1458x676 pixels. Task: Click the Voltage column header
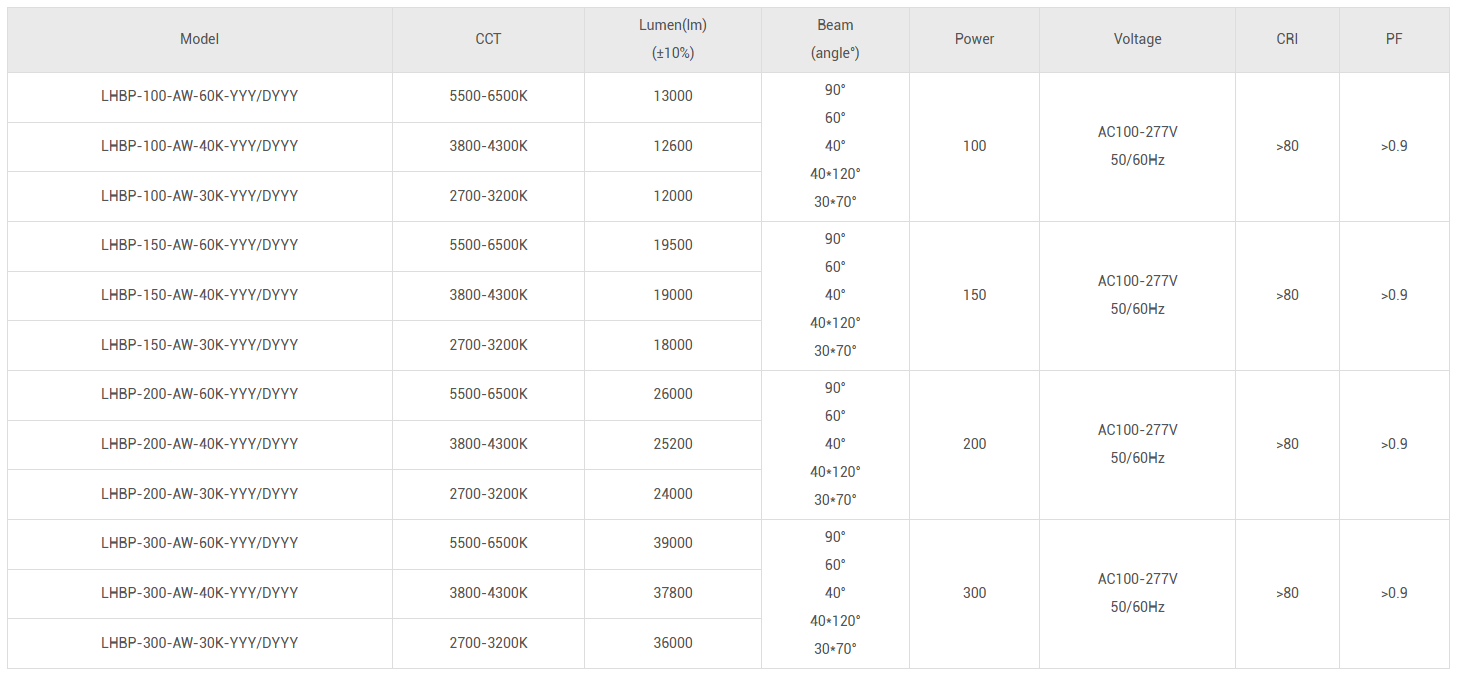[1137, 39]
